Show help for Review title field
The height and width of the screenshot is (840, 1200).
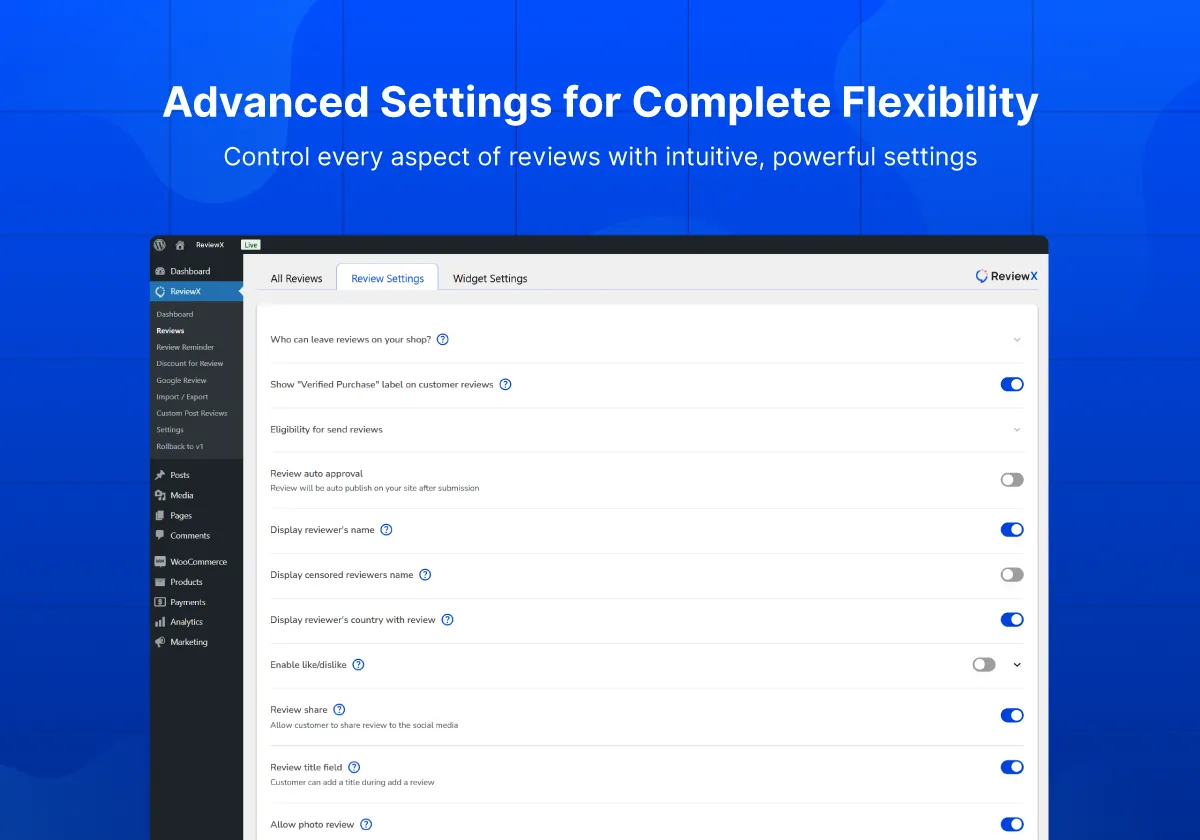click(354, 767)
